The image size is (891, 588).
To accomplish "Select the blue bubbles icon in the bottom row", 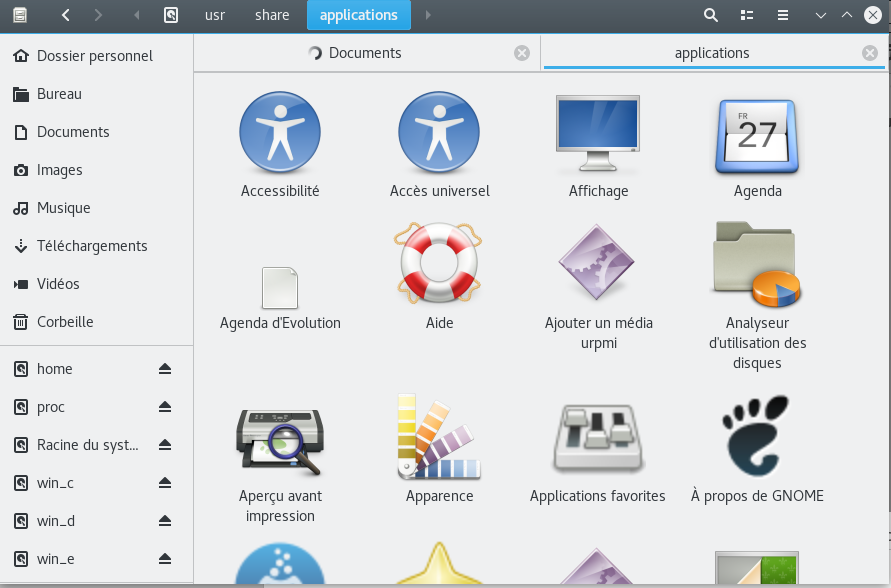I will 280,564.
